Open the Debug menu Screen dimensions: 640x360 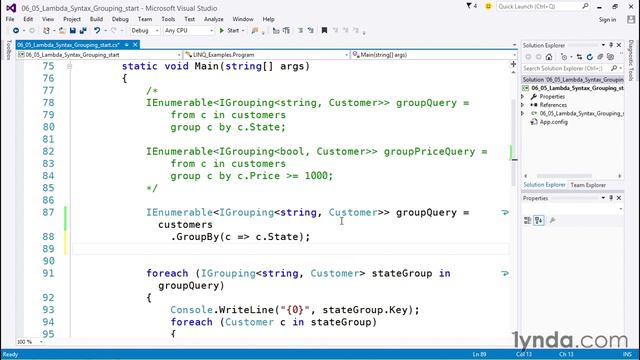coord(120,19)
